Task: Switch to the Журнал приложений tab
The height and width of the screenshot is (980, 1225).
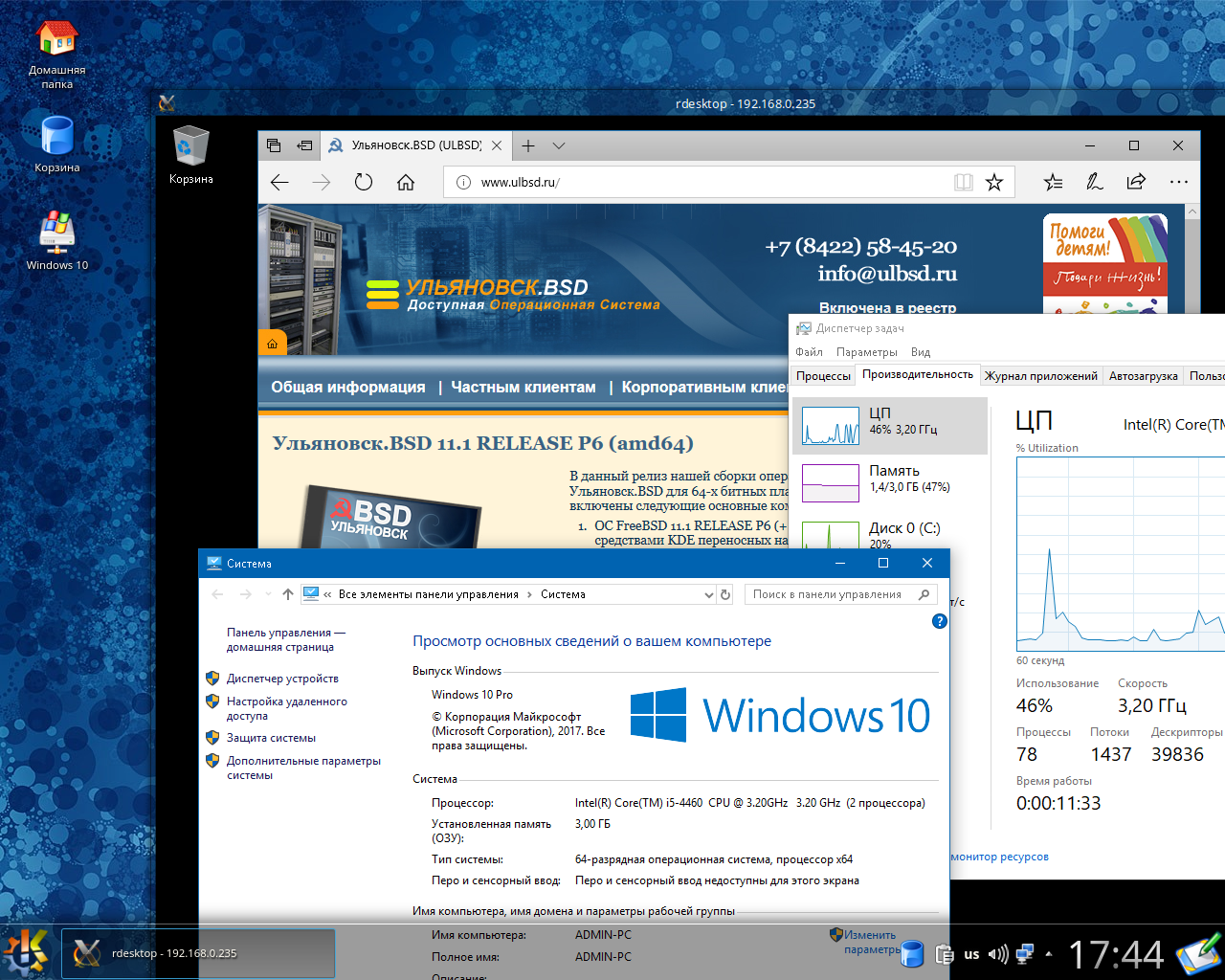Action: coord(1040,376)
